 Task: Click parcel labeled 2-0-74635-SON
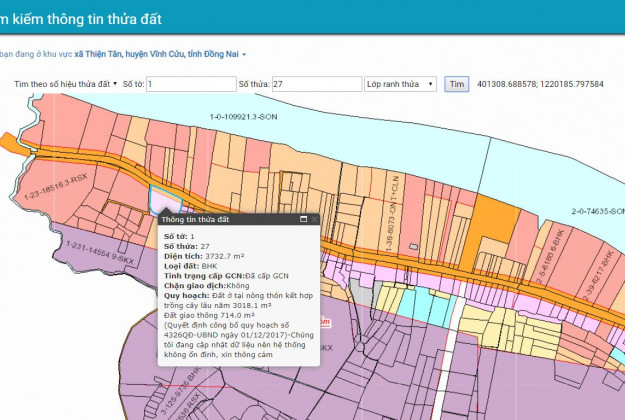[598, 211]
